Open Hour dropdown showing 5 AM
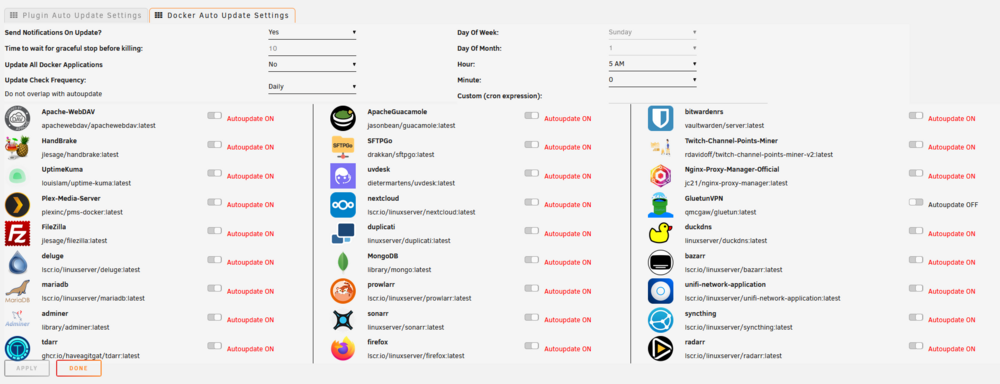 tap(652, 64)
